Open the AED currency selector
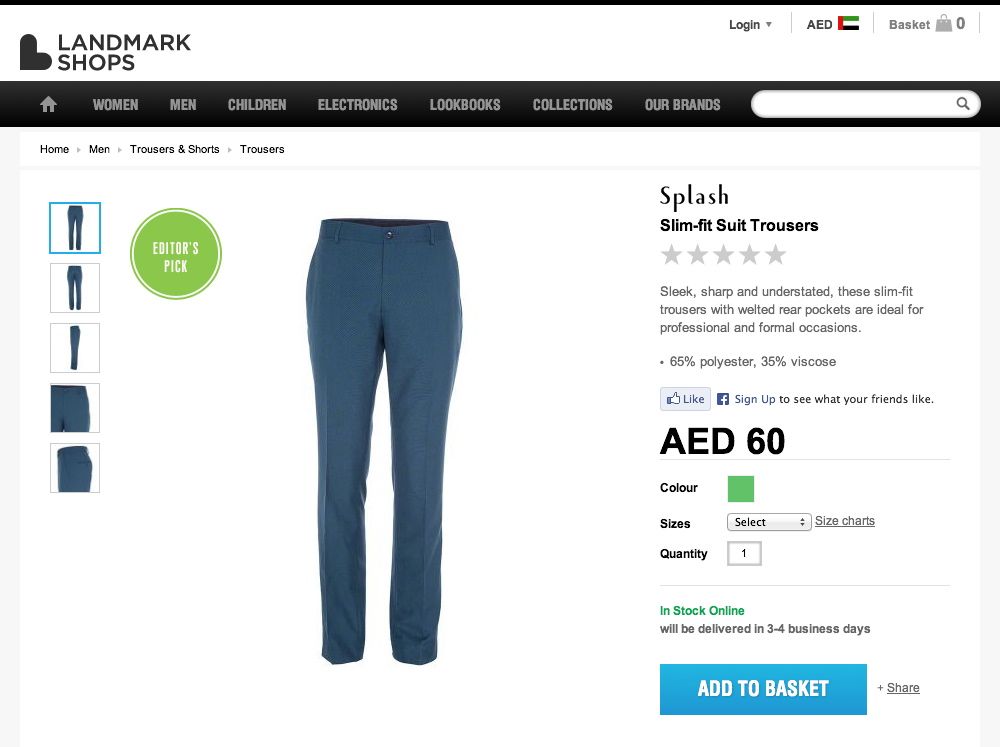The width and height of the screenshot is (1000, 747). 832,24
